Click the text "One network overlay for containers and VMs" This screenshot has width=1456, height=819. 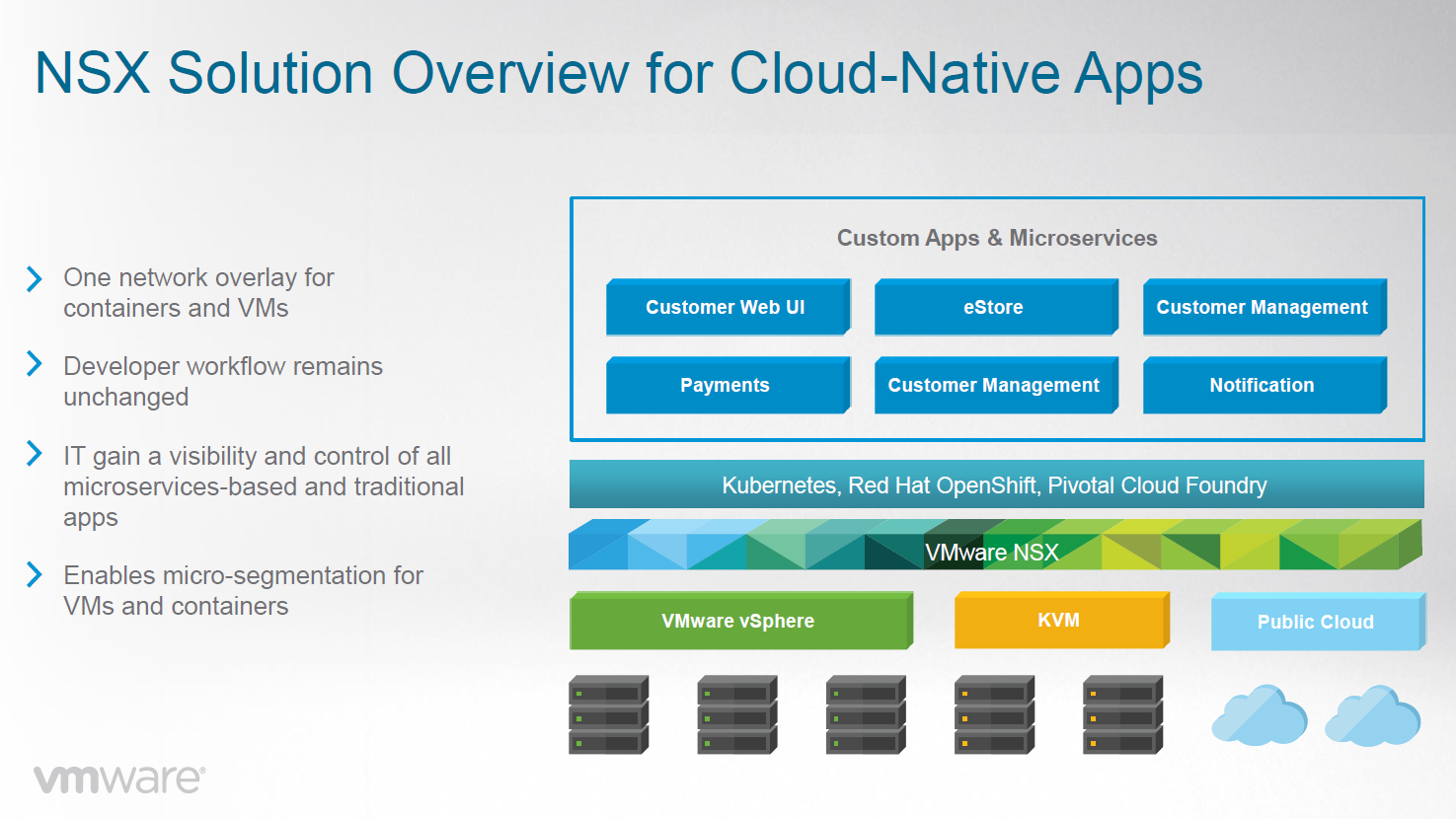click(198, 293)
